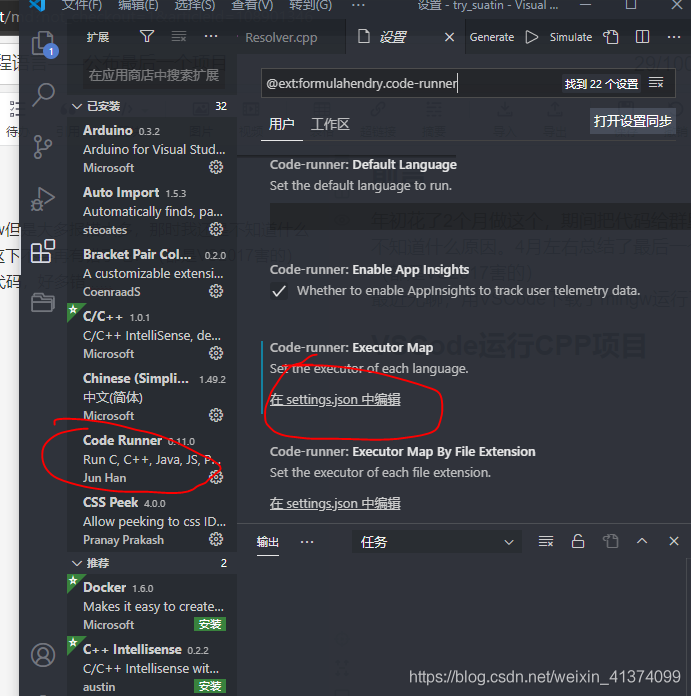Toggle output scroll lock
This screenshot has width=691, height=696.
[x=578, y=541]
